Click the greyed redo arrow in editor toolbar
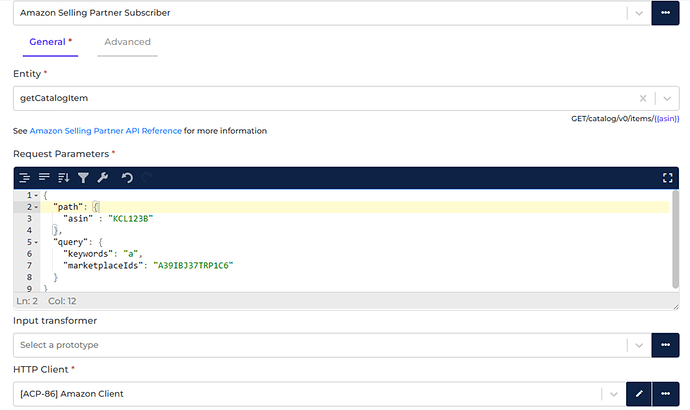Viewport: 690px width, 410px height. [x=147, y=178]
